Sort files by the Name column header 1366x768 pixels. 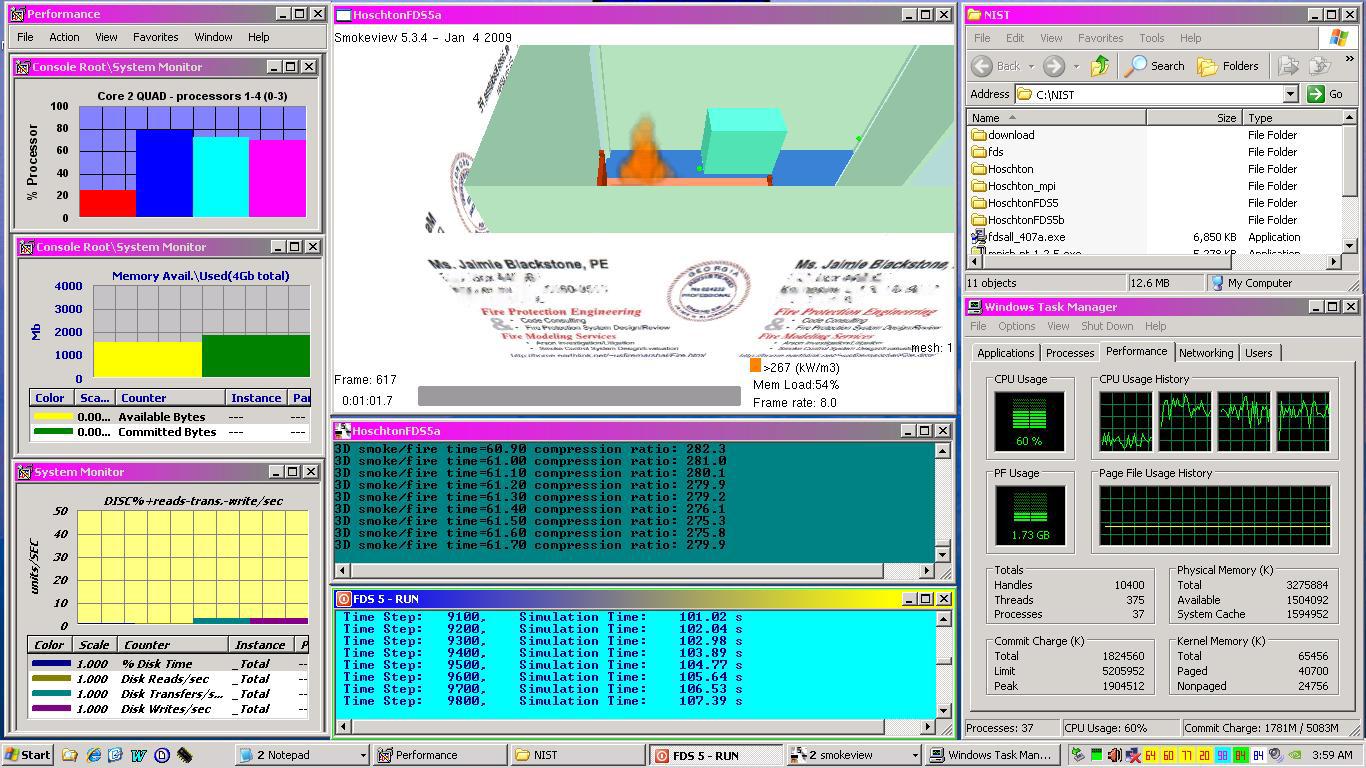click(1056, 118)
